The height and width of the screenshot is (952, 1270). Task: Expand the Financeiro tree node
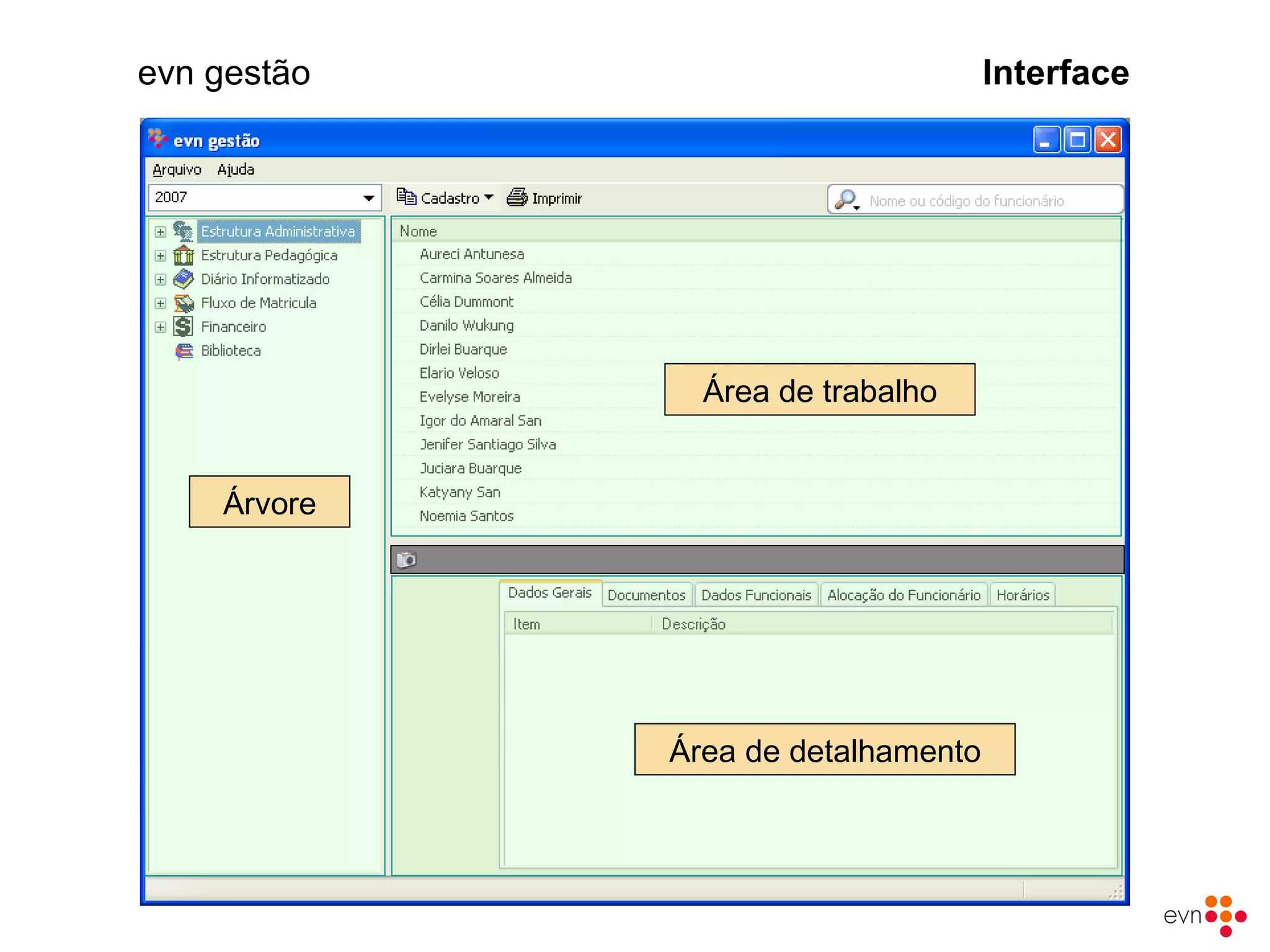tap(161, 327)
